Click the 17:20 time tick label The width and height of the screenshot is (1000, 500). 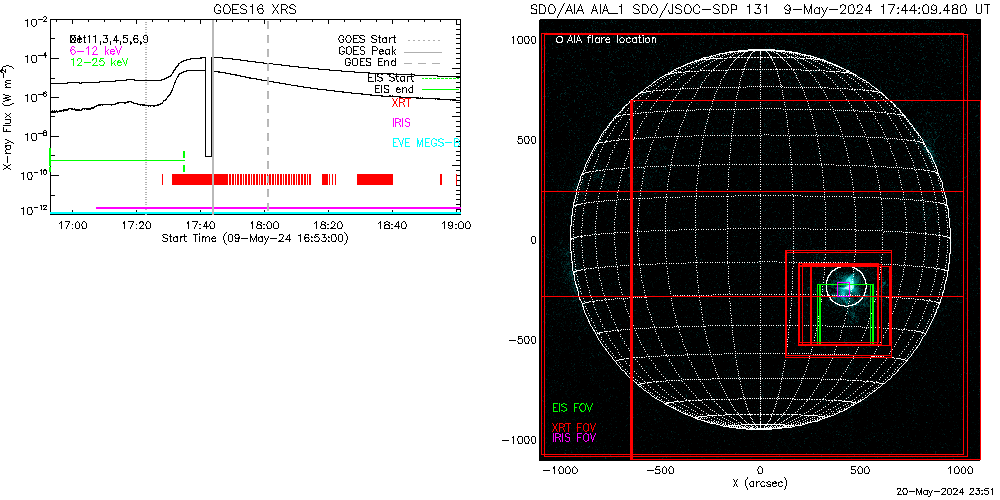(x=137, y=225)
